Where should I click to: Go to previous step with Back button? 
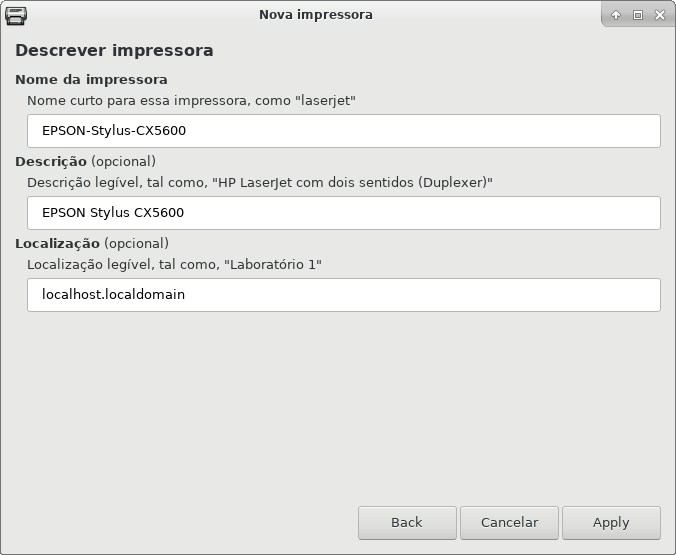point(407,523)
